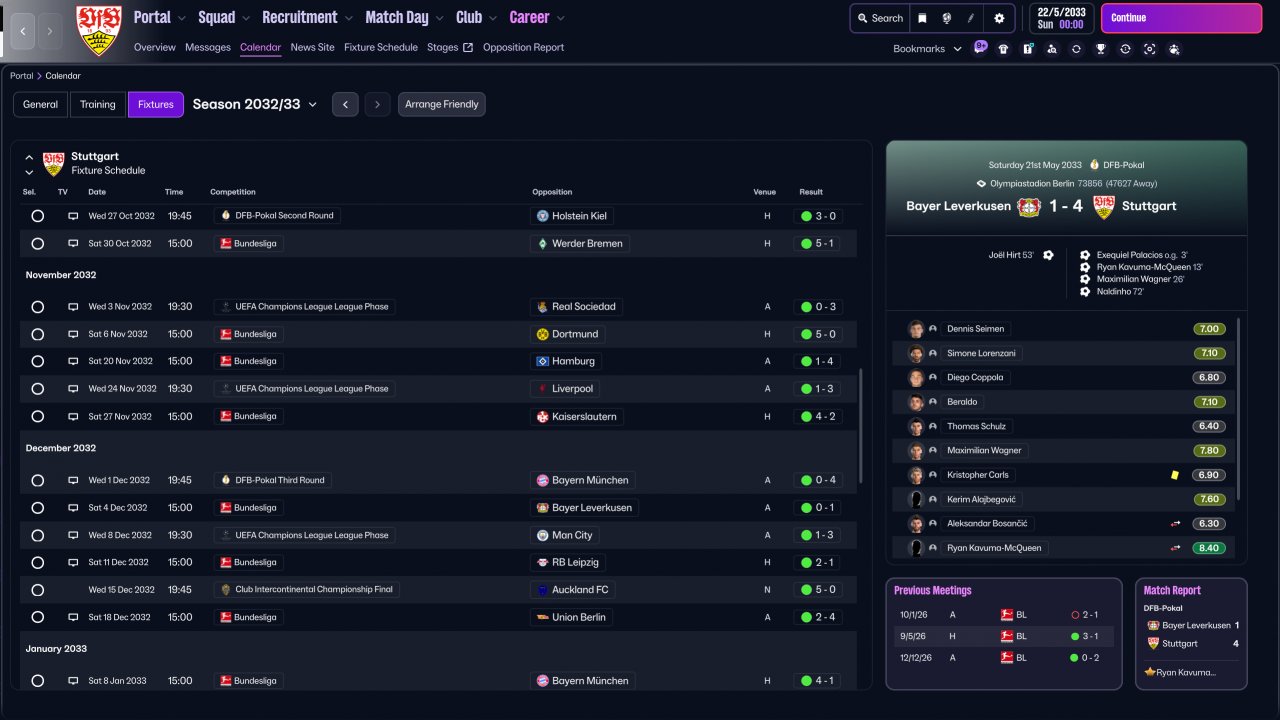Click Stuttgart crest in match summary scoreline
The height and width of the screenshot is (720, 1280).
point(1104,206)
